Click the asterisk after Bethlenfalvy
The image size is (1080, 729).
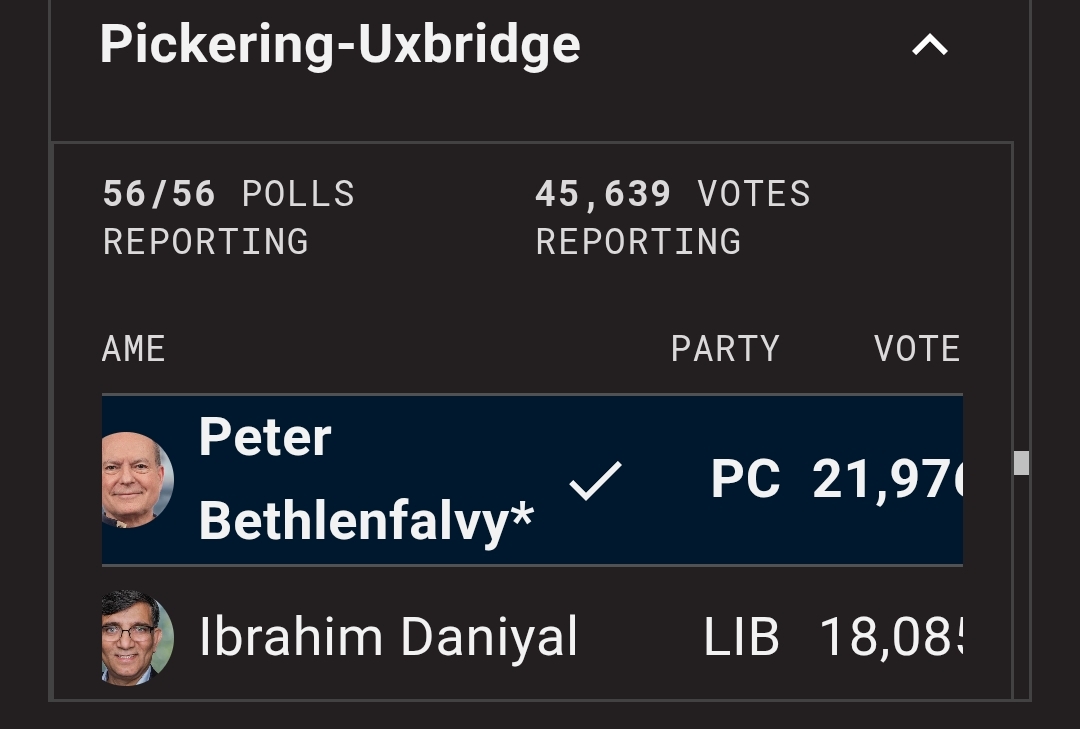click(522, 516)
